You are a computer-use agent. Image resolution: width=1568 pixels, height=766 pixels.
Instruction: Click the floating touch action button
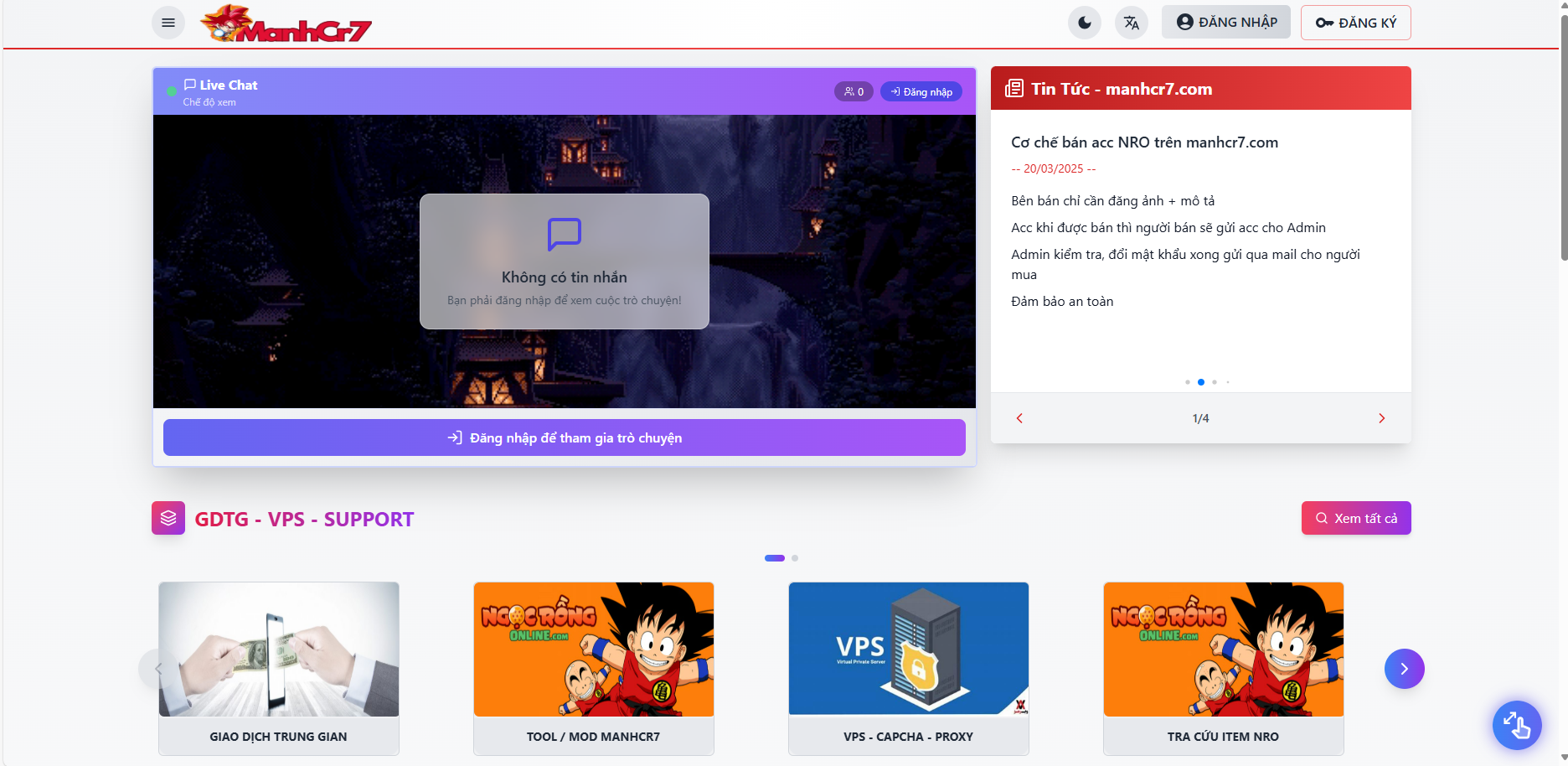click(x=1517, y=725)
